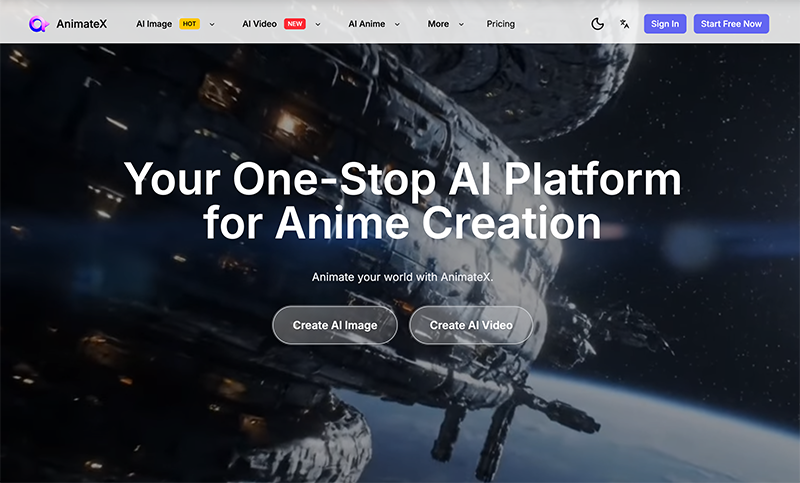Click the Create AI Image button
This screenshot has width=800, height=483.
tap(335, 325)
